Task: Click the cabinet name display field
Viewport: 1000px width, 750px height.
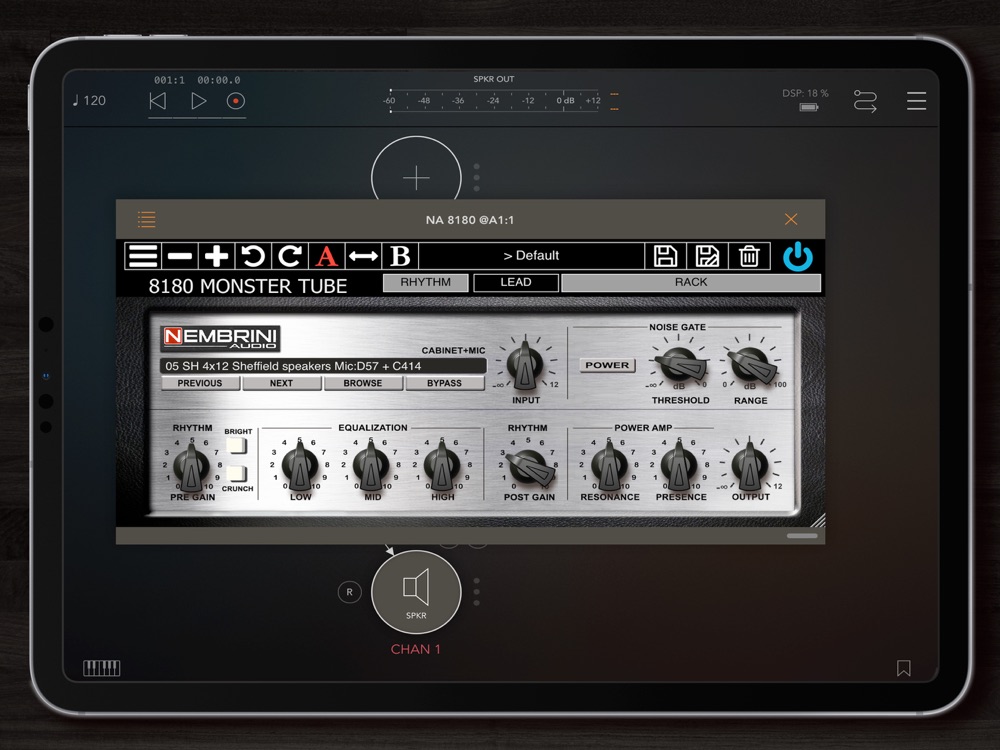Action: (323, 366)
